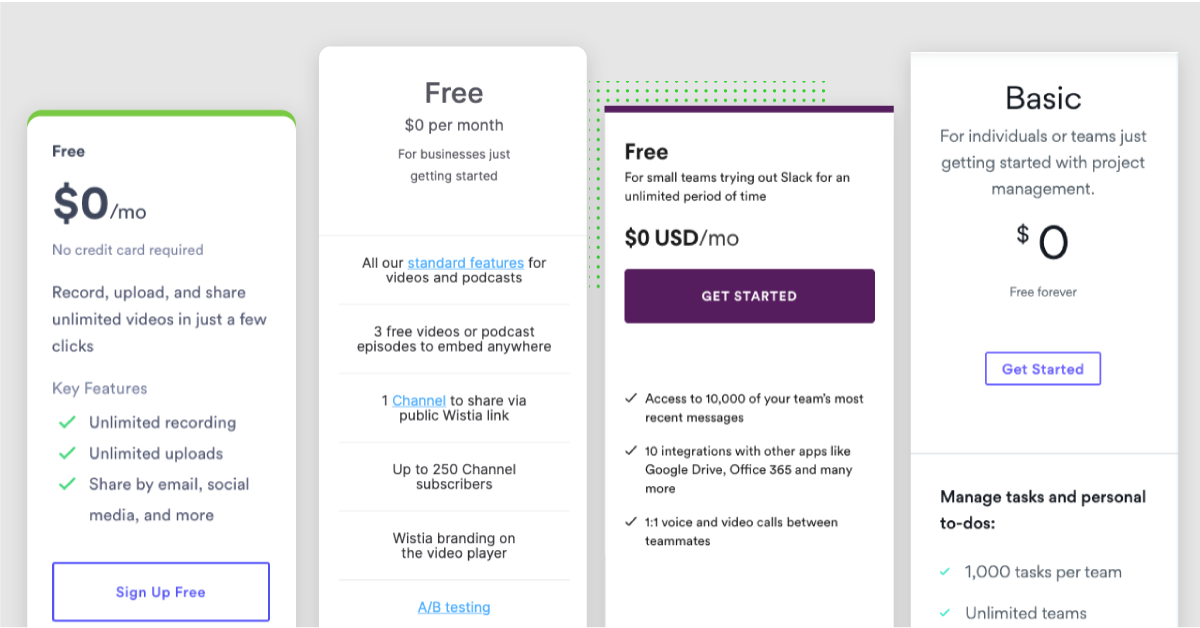The height and width of the screenshot is (628, 1200).
Task: Click the No credit card required text
Action: [127, 250]
